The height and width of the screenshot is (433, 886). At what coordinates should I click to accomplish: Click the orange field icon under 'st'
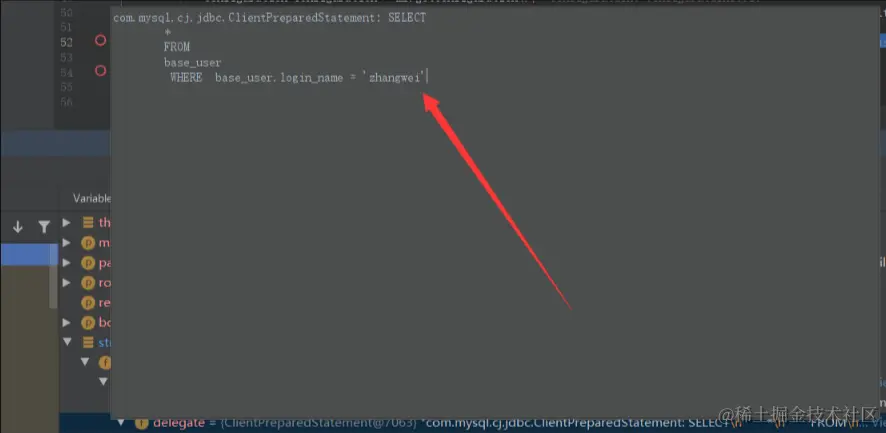[105, 362]
